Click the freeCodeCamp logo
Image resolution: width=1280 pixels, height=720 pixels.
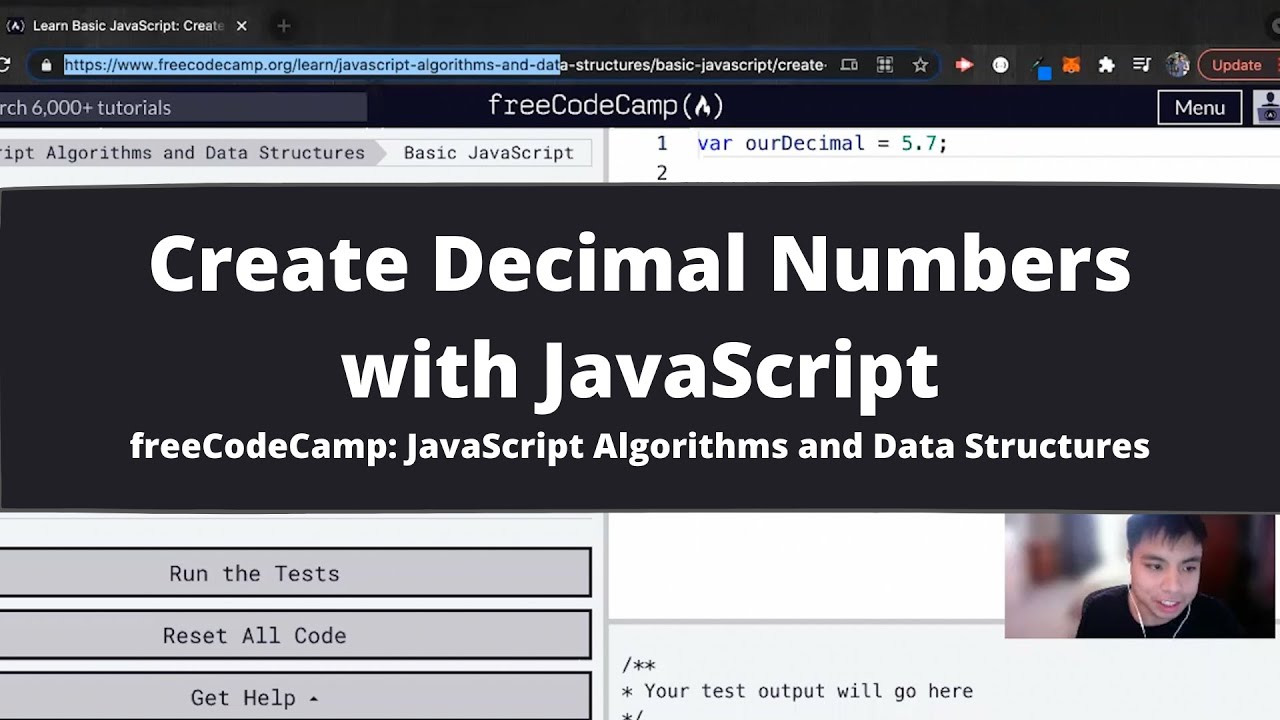click(x=605, y=106)
